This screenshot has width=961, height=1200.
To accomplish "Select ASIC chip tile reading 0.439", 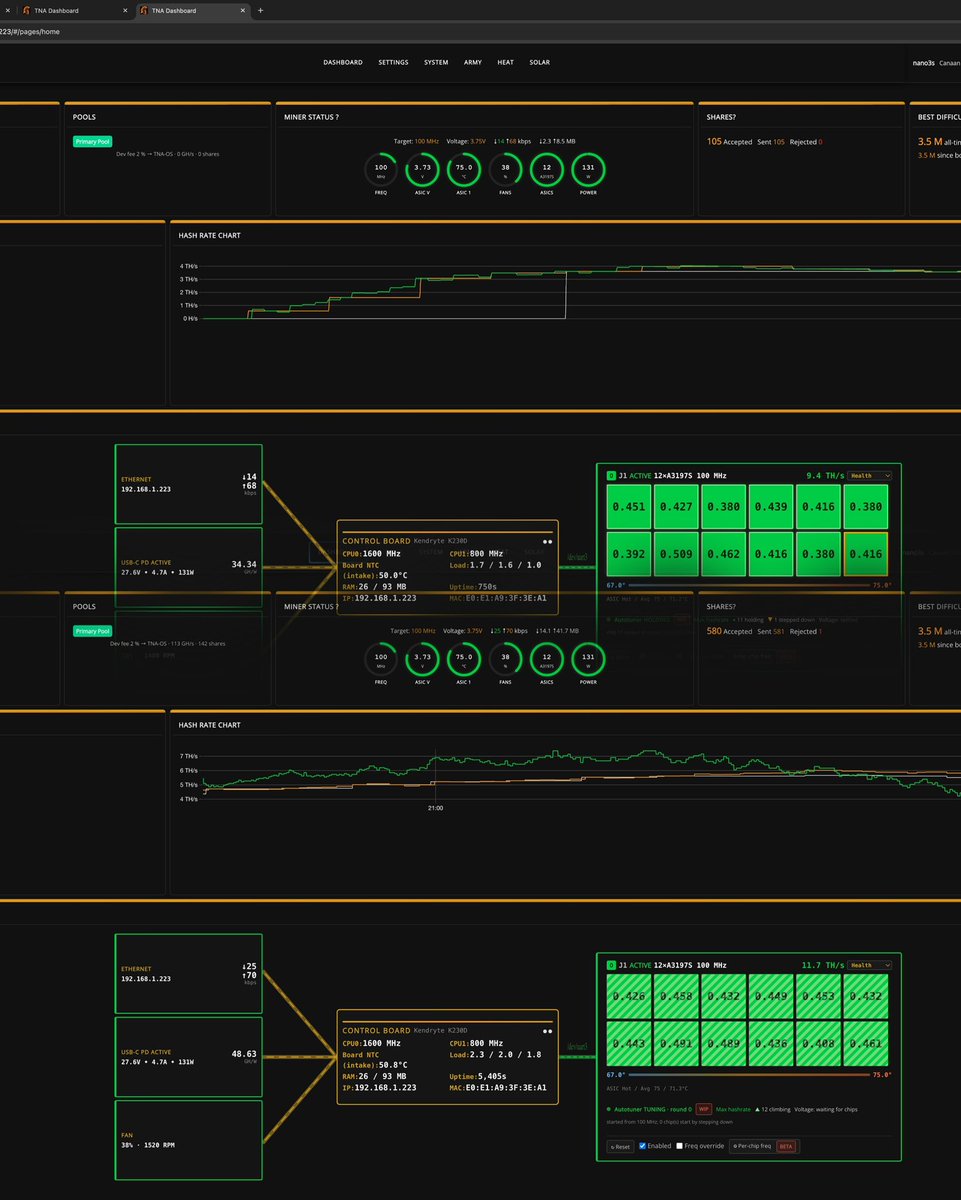I will [771, 507].
